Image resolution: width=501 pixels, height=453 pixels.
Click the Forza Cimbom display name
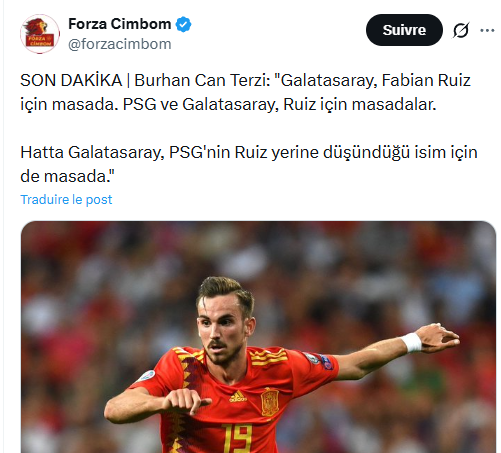(x=120, y=24)
